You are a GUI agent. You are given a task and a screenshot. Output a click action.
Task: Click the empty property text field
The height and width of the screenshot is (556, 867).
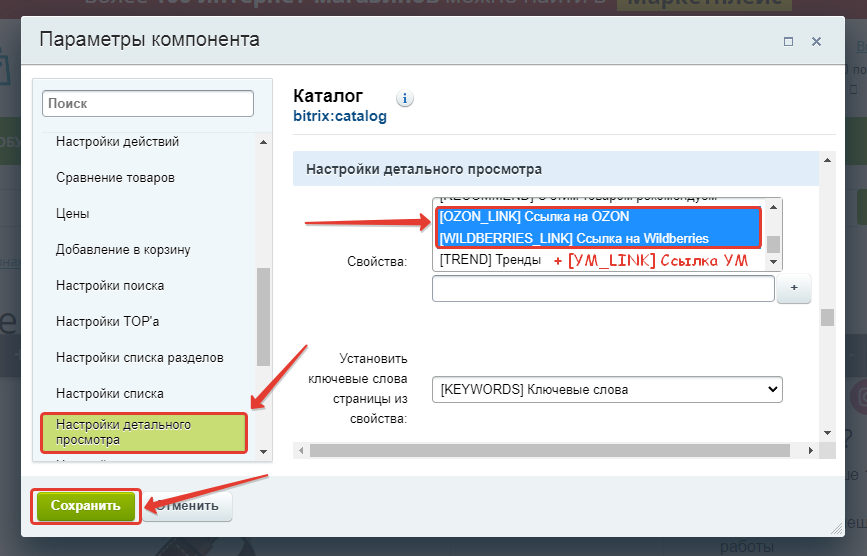click(x=603, y=289)
